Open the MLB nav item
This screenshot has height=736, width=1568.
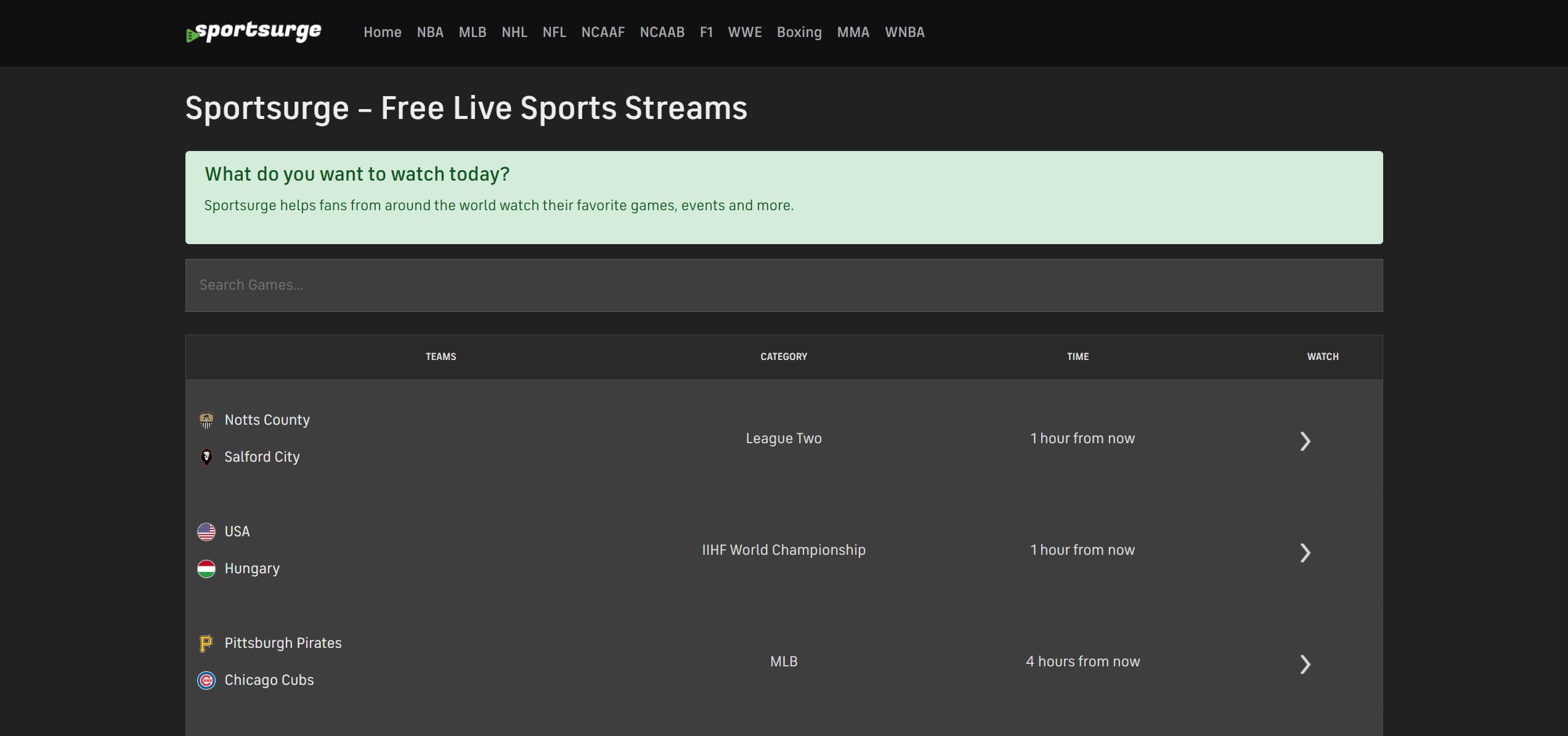coord(473,32)
